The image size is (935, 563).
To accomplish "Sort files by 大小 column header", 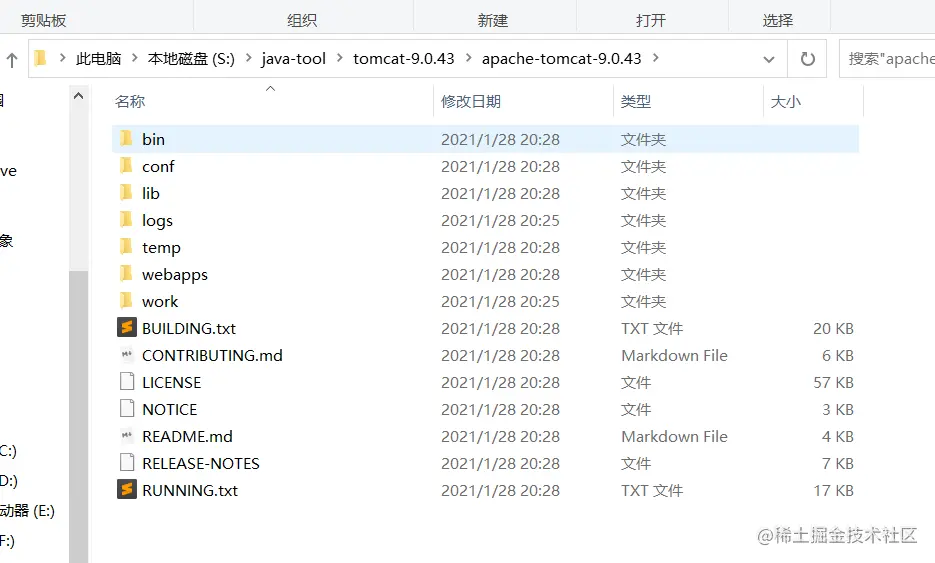I will coord(785,101).
